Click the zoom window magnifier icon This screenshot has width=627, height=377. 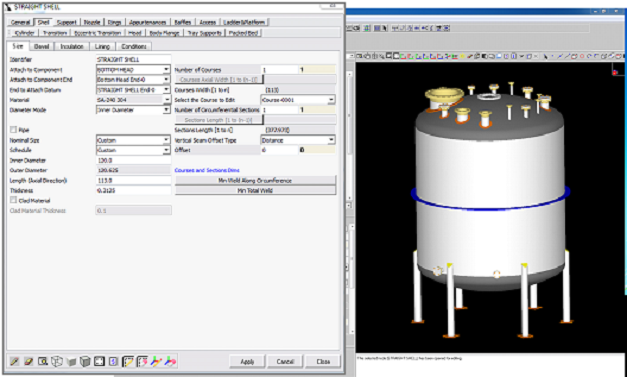click(43, 362)
